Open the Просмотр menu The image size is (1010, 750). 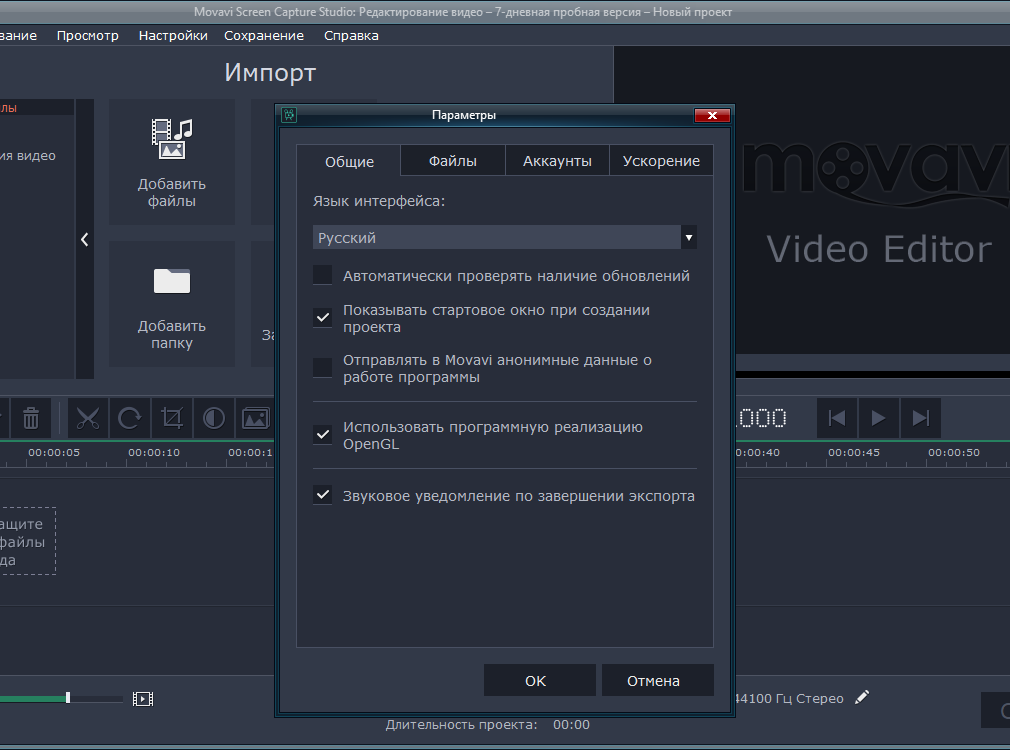pos(88,35)
